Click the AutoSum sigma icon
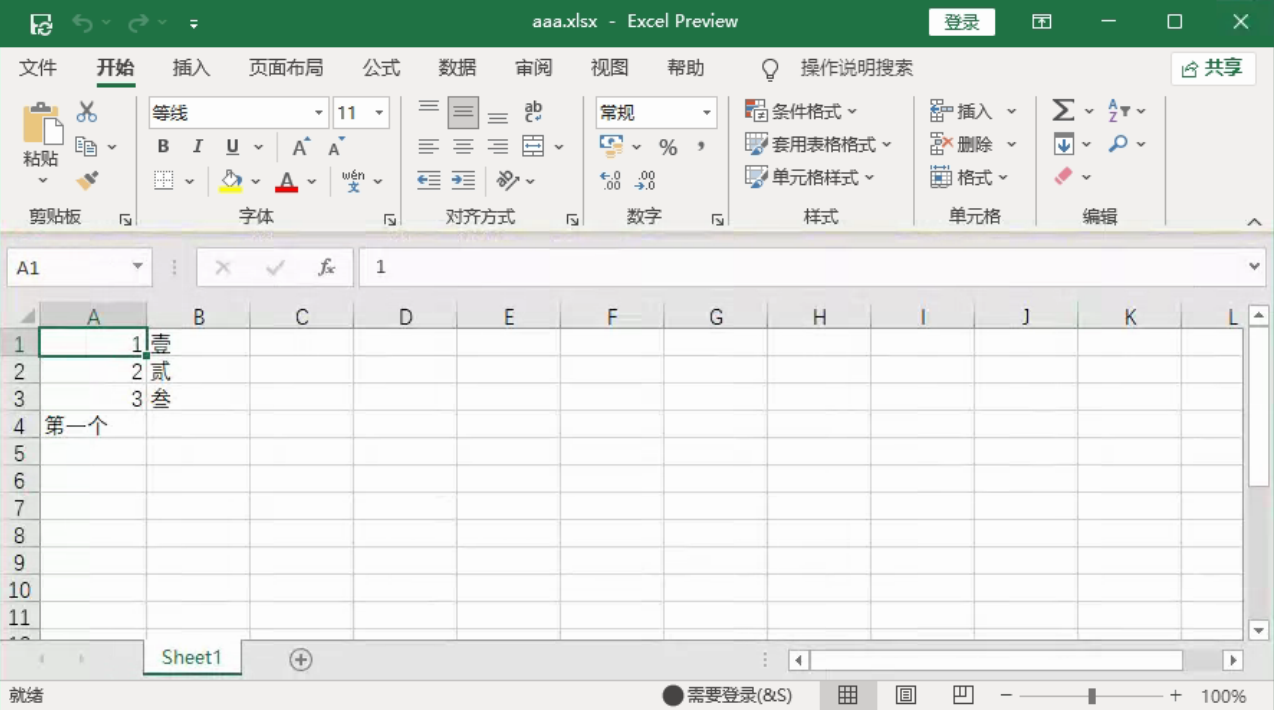Image resolution: width=1274 pixels, height=710 pixels. pyautogui.click(x=1063, y=111)
